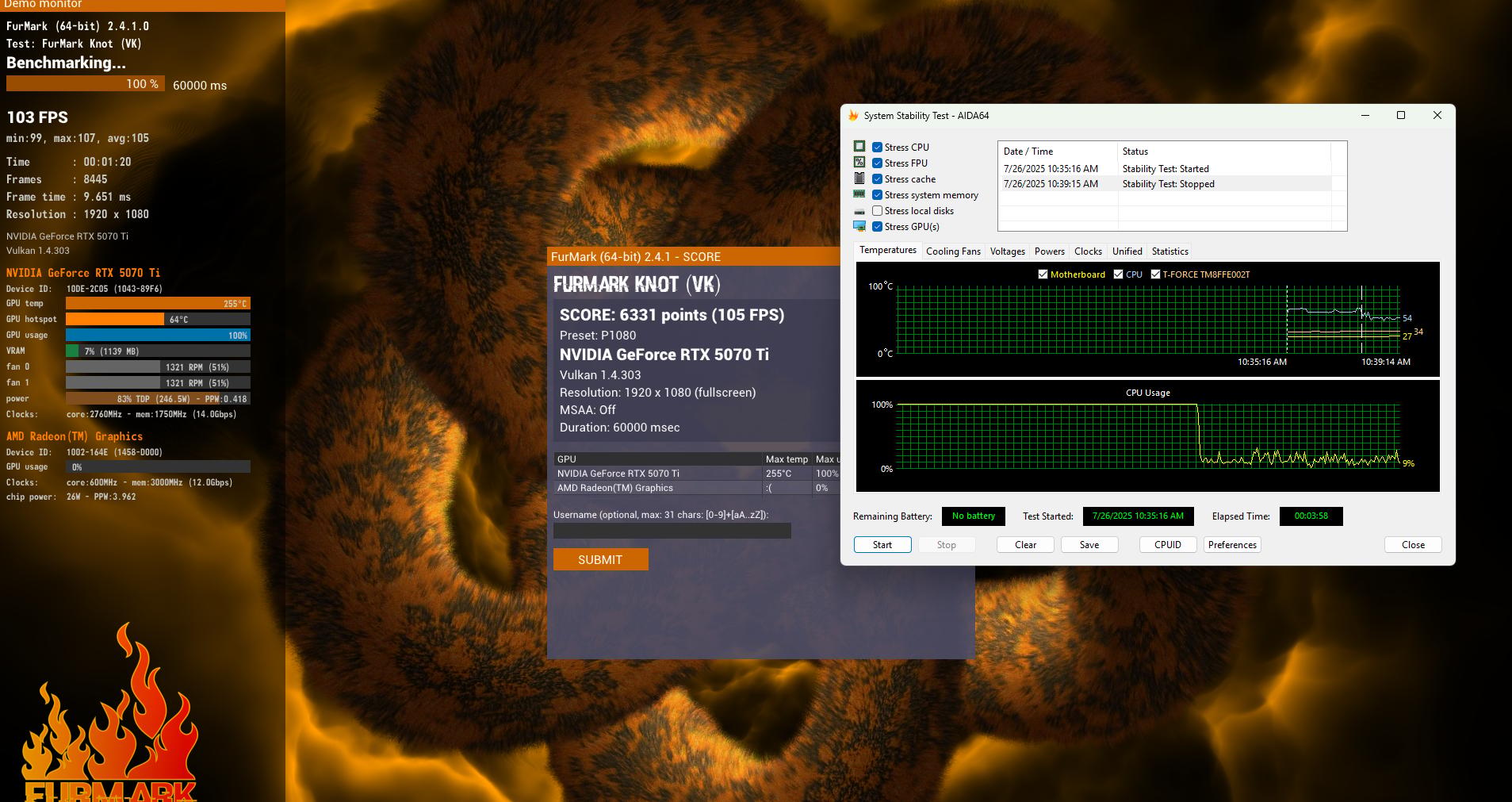This screenshot has height=802, width=1512.
Task: Click the Max temp column header
Action: point(787,459)
